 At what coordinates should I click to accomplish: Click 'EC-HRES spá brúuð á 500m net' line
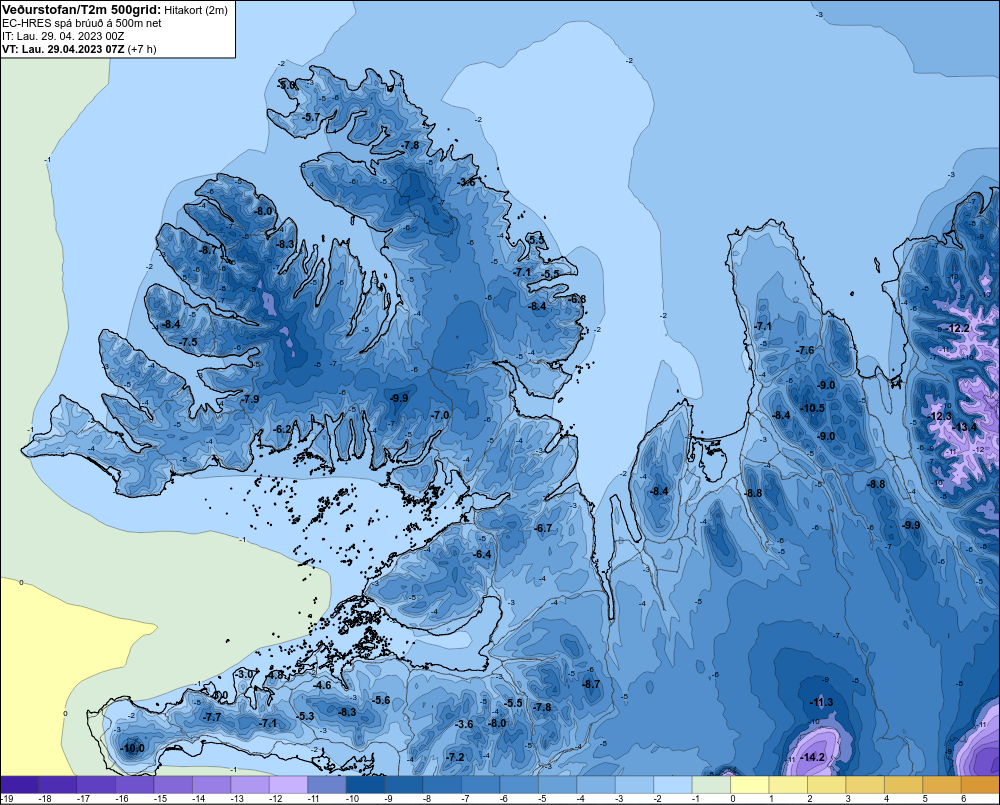click(x=82, y=23)
